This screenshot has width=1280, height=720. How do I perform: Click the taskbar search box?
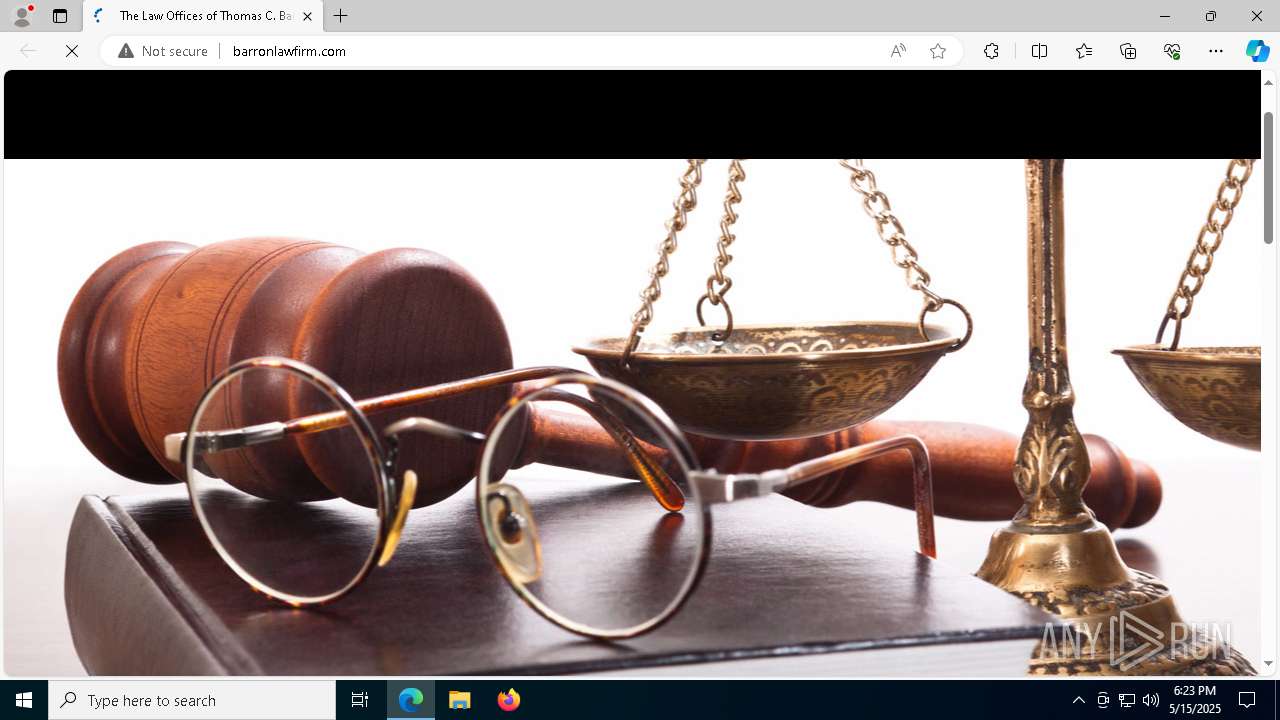coord(192,700)
